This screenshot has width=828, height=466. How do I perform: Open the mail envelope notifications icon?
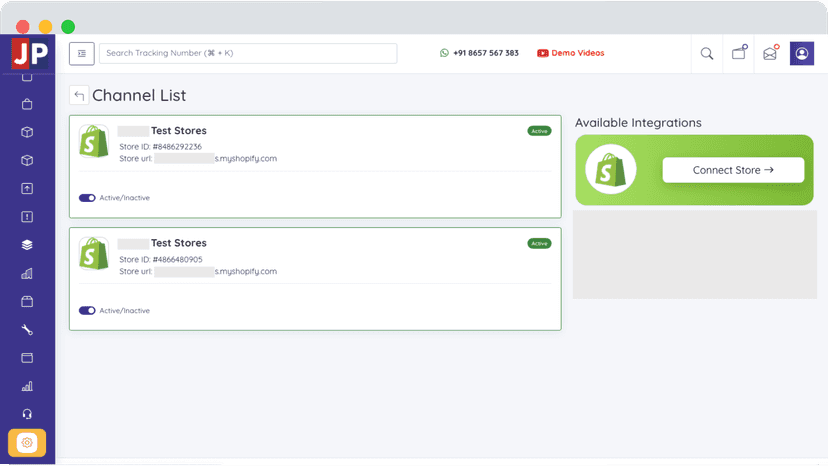(770, 53)
